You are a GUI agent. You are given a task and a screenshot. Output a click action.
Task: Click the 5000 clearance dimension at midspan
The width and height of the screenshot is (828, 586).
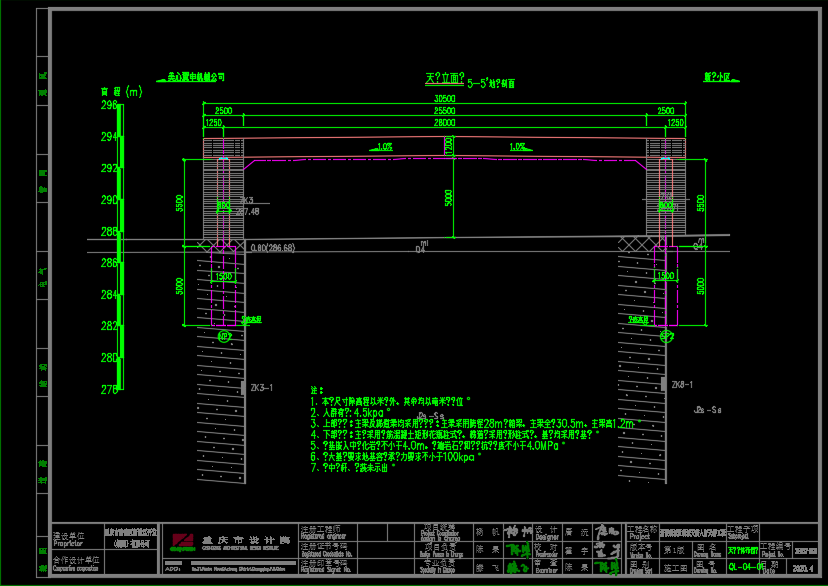(x=449, y=198)
